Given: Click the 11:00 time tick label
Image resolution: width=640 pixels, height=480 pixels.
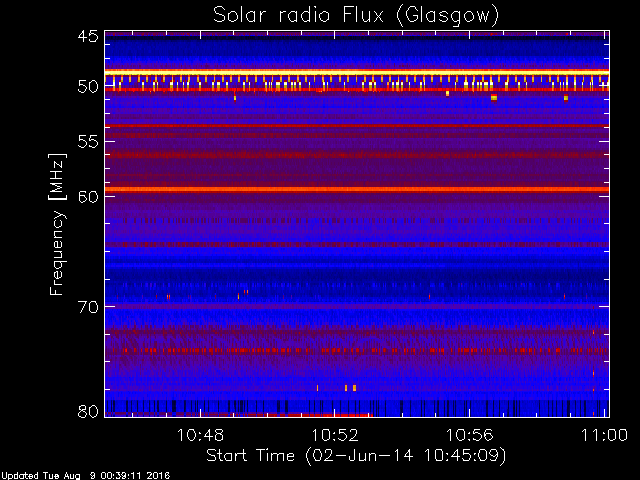Looking at the screenshot, I should [x=604, y=435].
